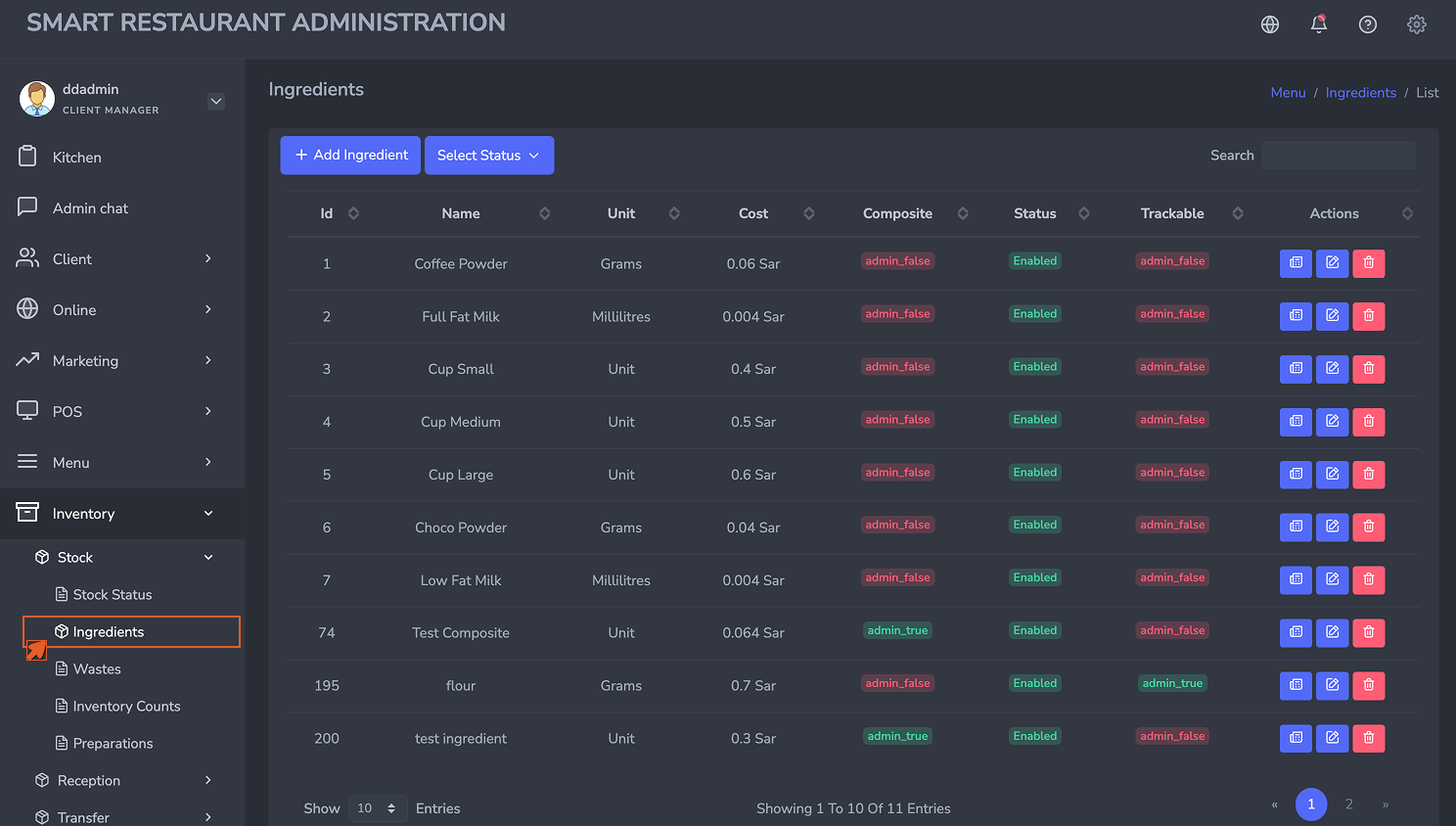Click the Add Ingredient button

pos(350,156)
